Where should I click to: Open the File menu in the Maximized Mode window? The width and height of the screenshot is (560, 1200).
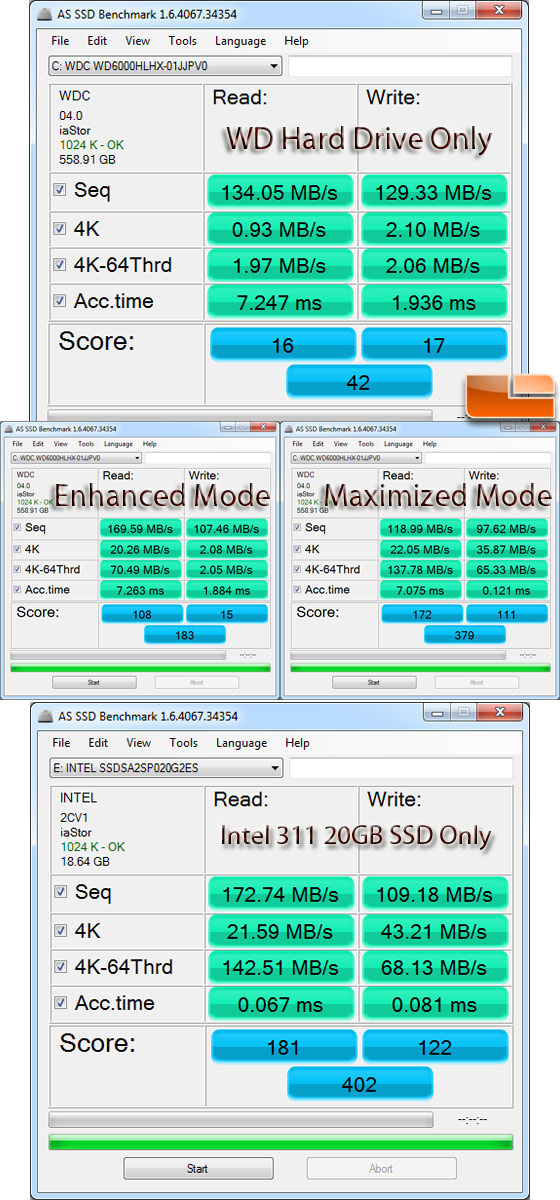[297, 444]
